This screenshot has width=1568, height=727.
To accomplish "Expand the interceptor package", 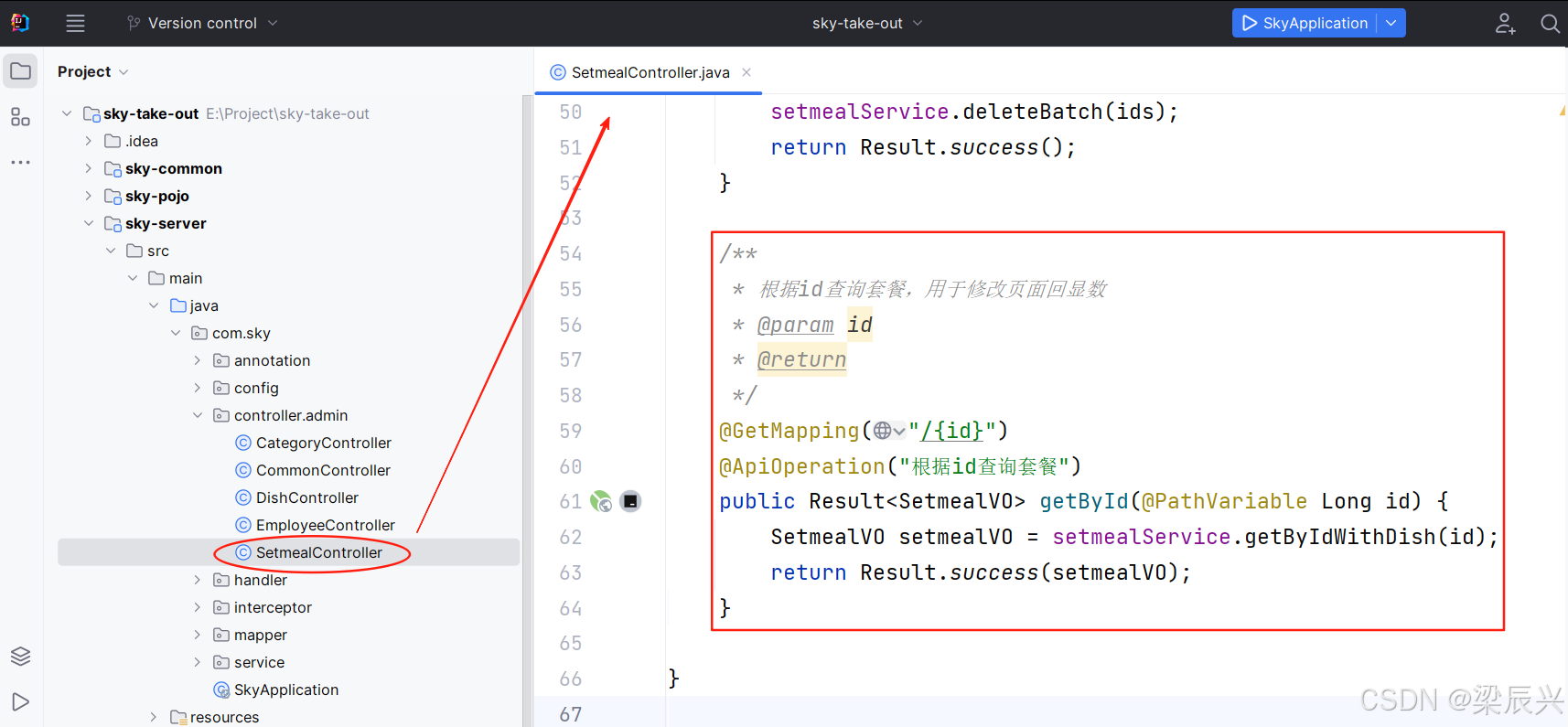I will coord(198,607).
